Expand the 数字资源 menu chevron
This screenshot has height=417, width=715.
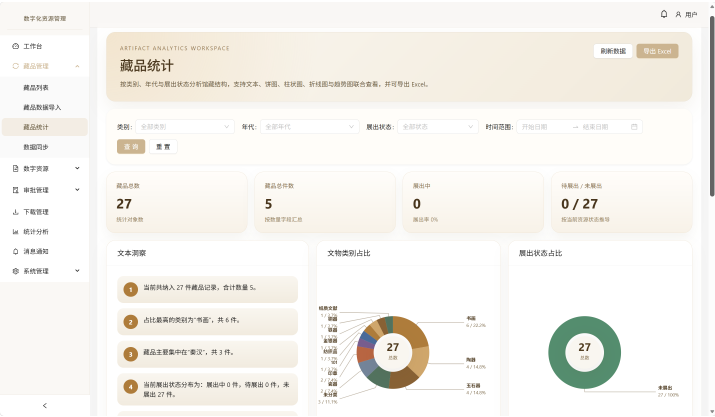(77, 168)
